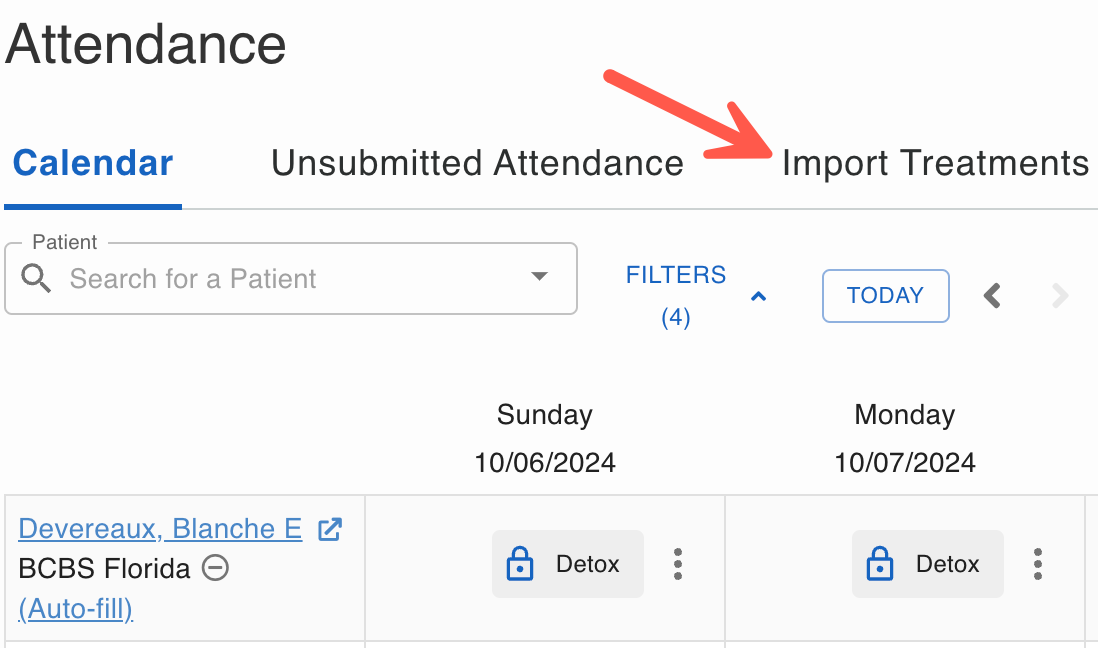Open three-dot menu for Sunday Detox

tap(677, 564)
